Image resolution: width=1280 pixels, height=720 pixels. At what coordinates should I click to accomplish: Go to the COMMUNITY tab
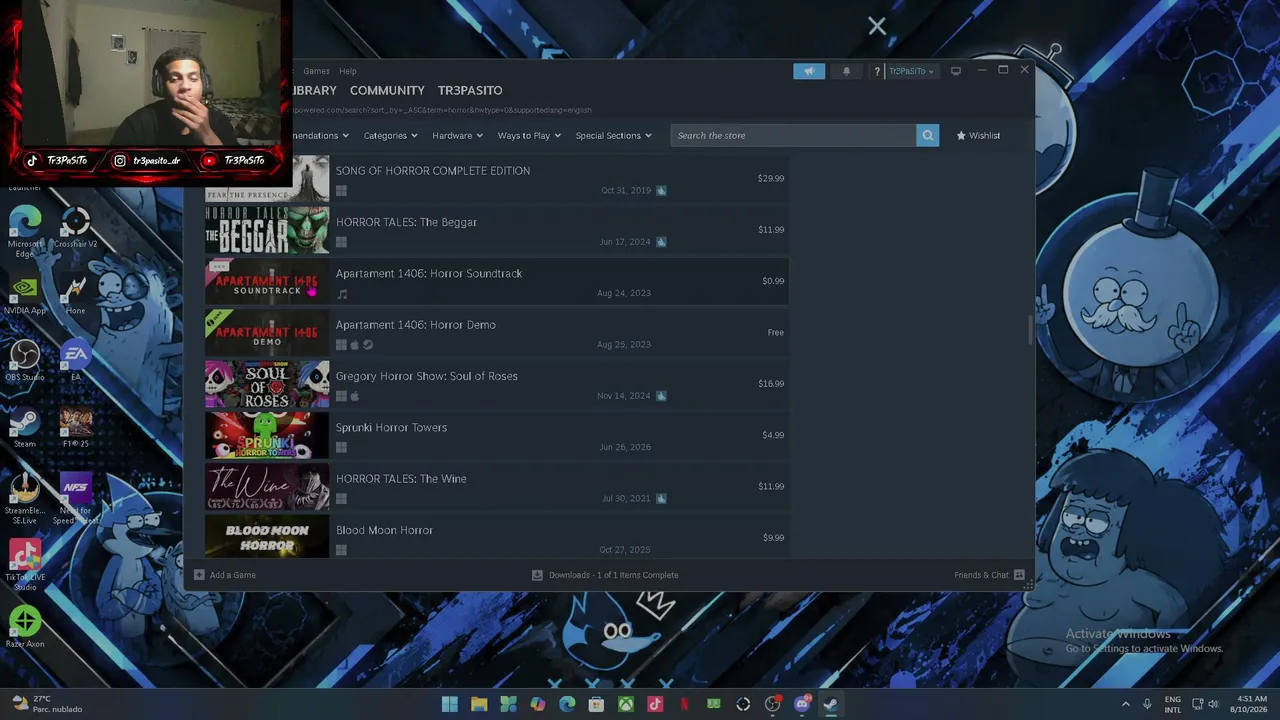pyautogui.click(x=387, y=90)
